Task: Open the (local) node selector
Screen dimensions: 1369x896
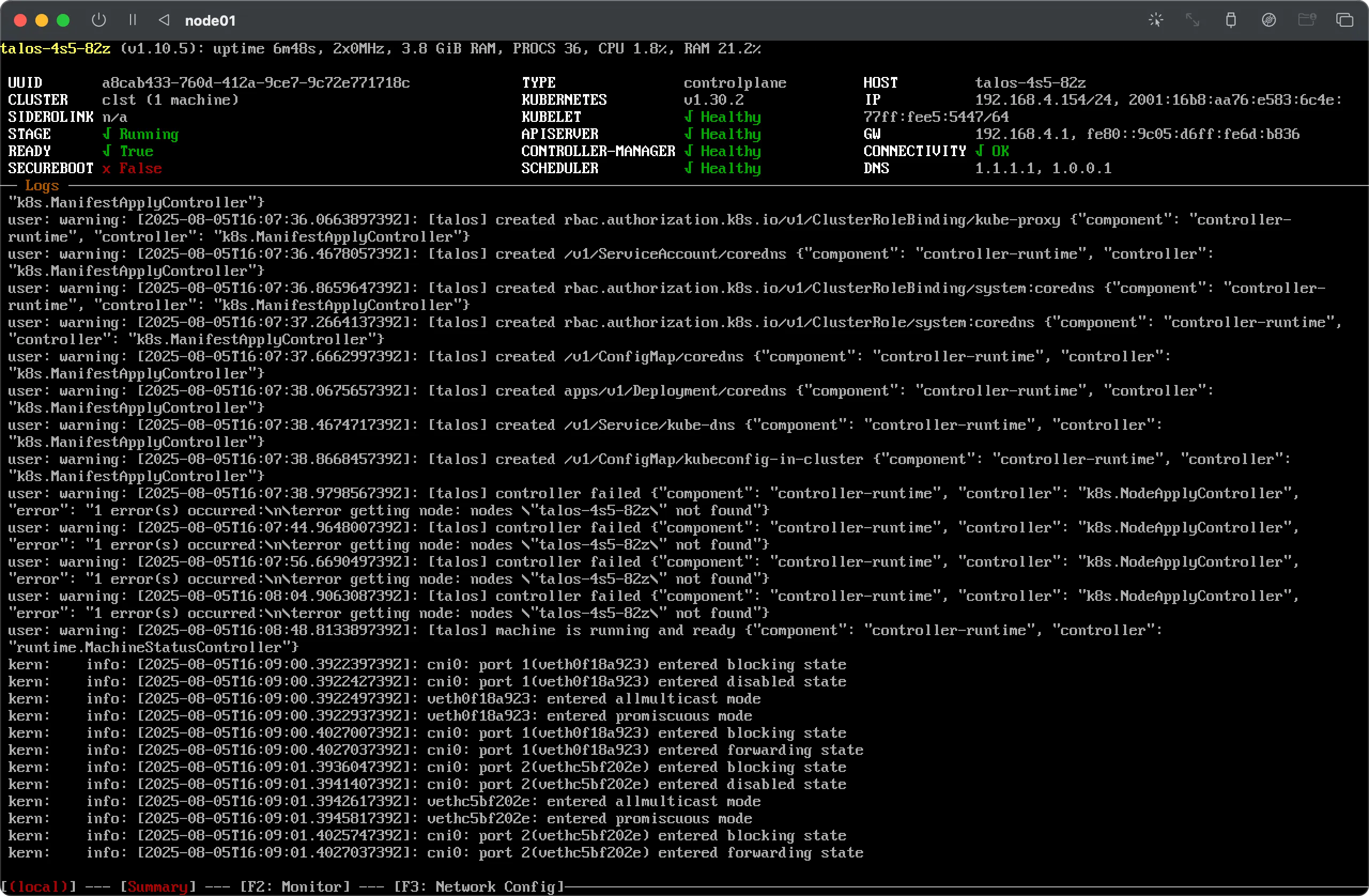Action: pyautogui.click(x=39, y=886)
